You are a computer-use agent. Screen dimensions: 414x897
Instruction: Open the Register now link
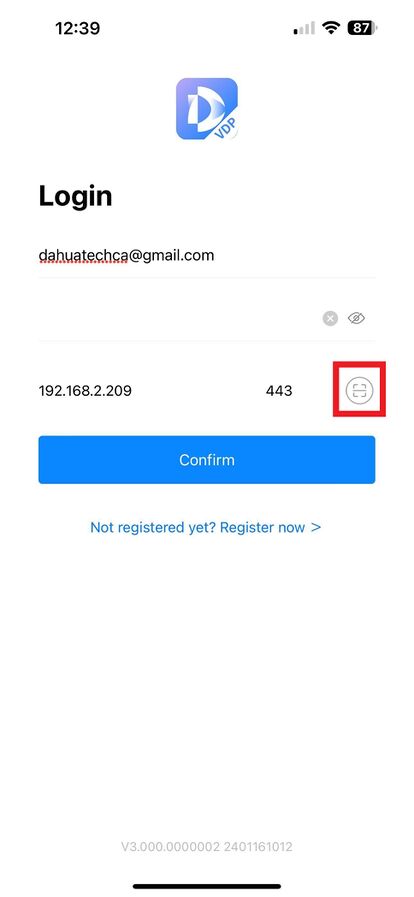[206, 527]
